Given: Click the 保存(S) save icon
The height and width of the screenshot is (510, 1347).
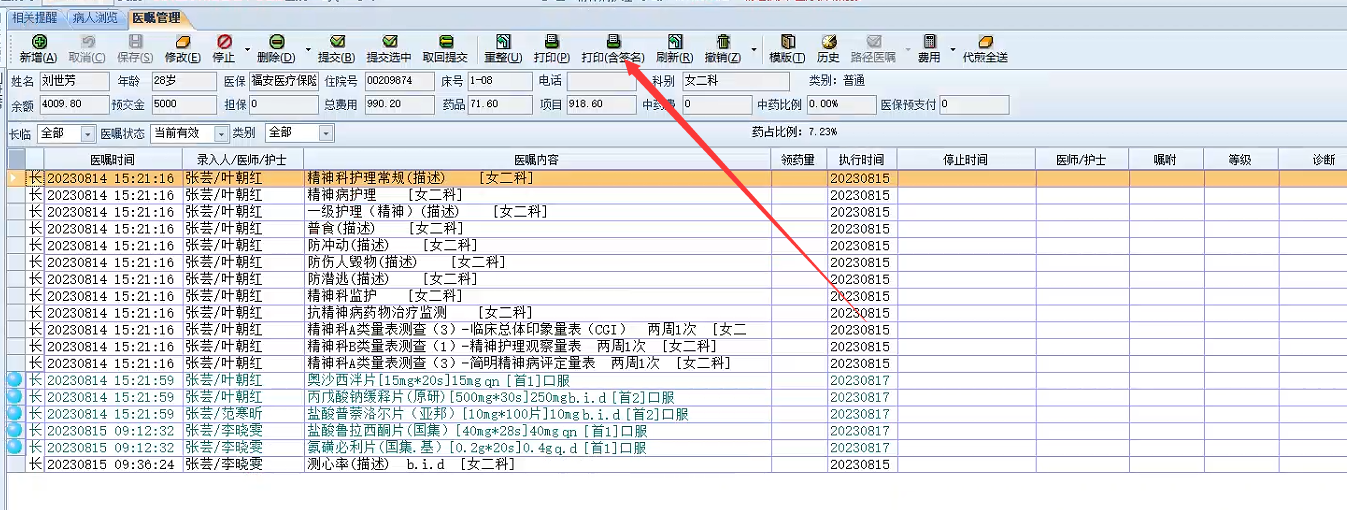Looking at the screenshot, I should [135, 42].
